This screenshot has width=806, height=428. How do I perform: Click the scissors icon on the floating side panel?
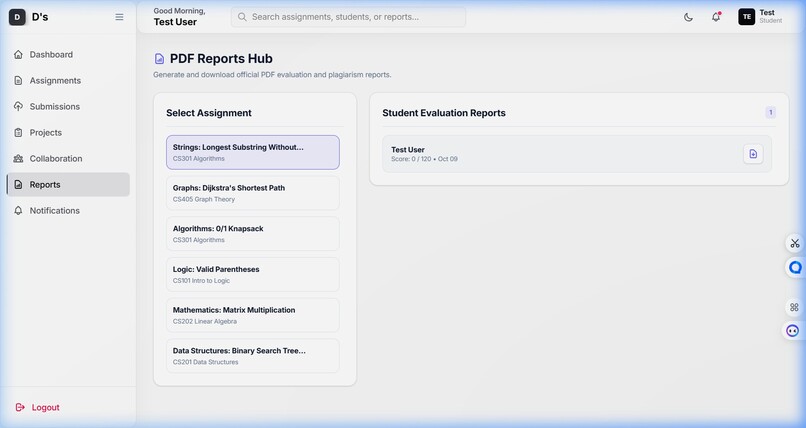pos(795,243)
